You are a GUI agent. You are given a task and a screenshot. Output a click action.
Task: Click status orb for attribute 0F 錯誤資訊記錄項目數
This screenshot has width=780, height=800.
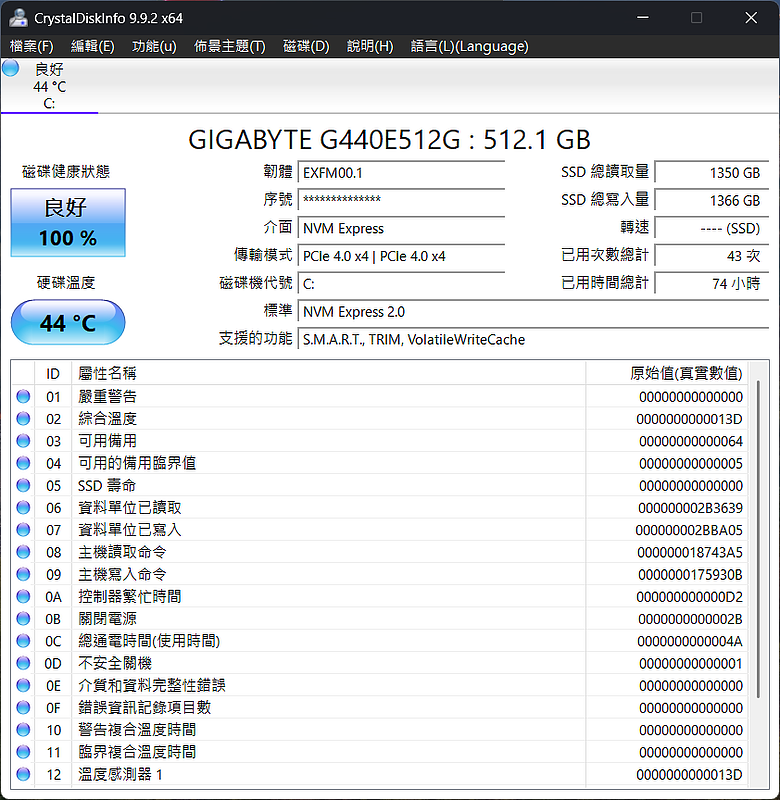pyautogui.click(x=23, y=708)
